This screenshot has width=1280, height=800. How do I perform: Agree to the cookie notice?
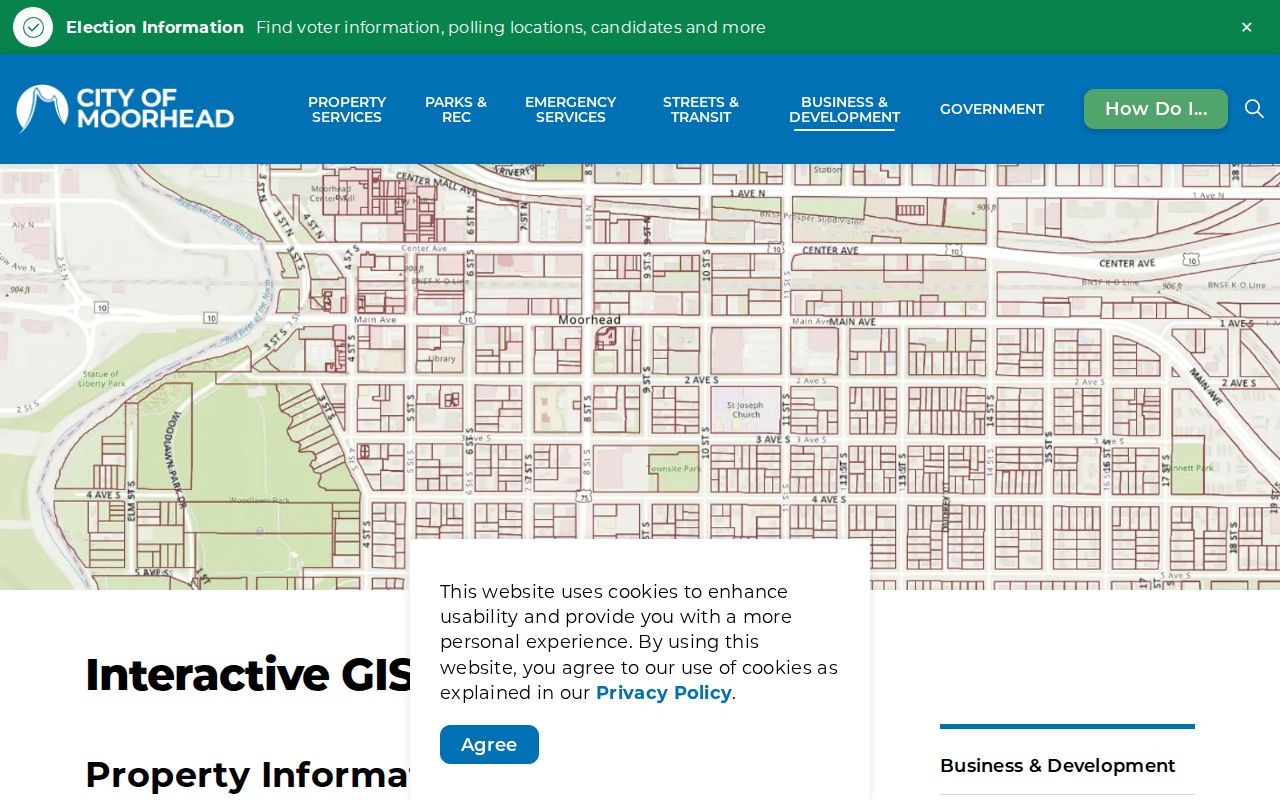489,744
